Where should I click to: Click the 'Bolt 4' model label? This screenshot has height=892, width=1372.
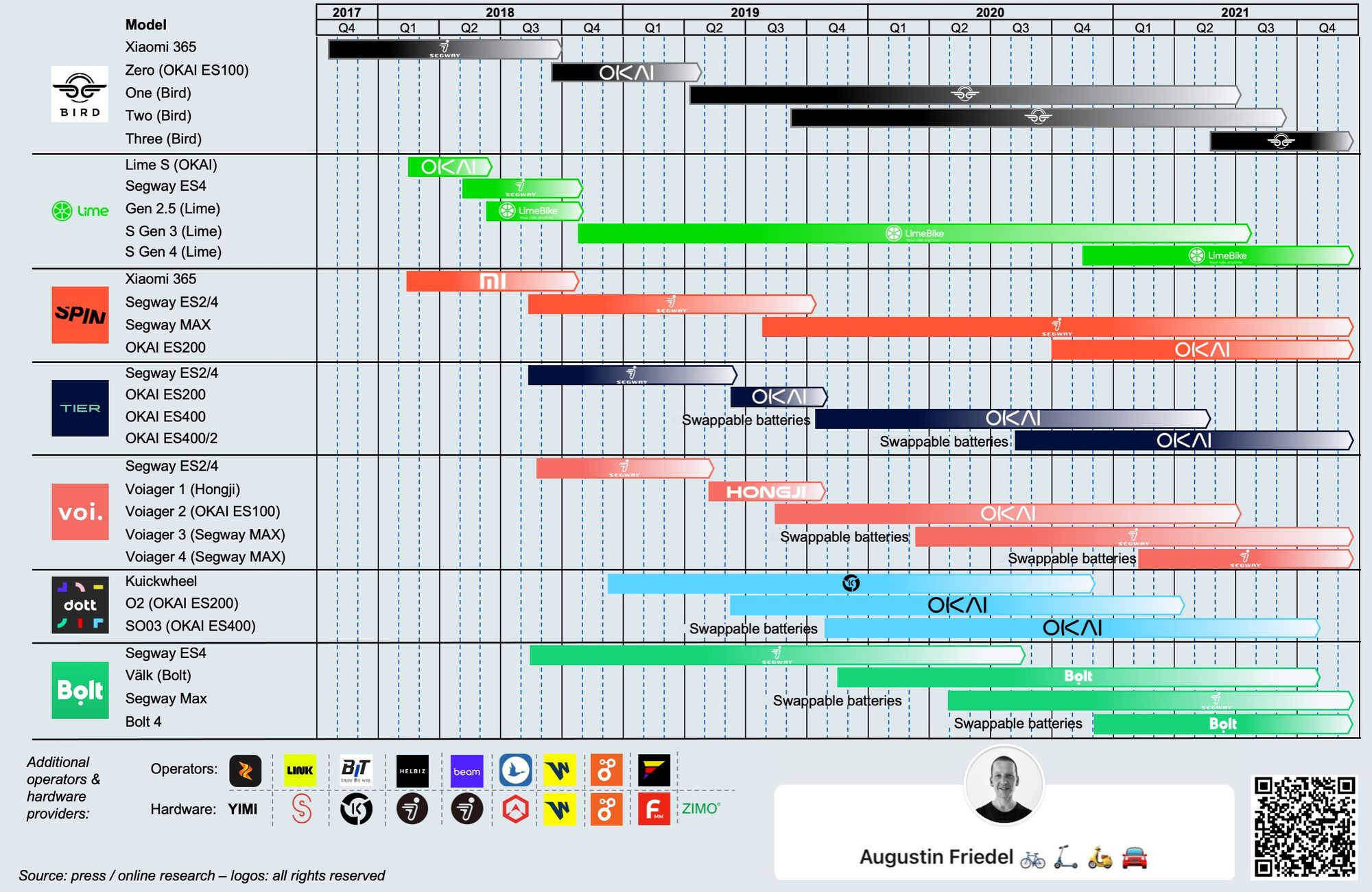pyautogui.click(x=143, y=722)
